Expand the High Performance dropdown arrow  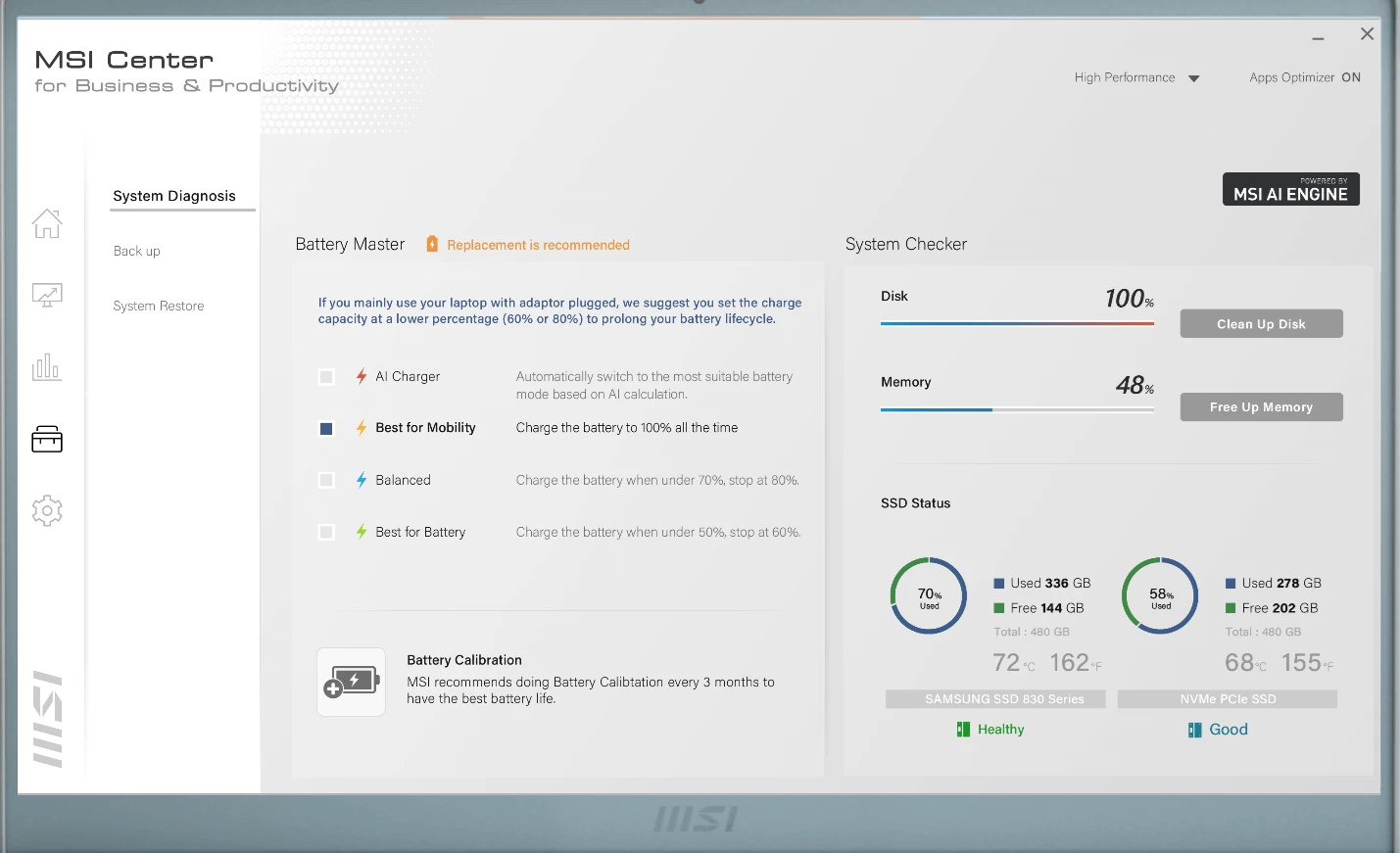click(x=1194, y=78)
